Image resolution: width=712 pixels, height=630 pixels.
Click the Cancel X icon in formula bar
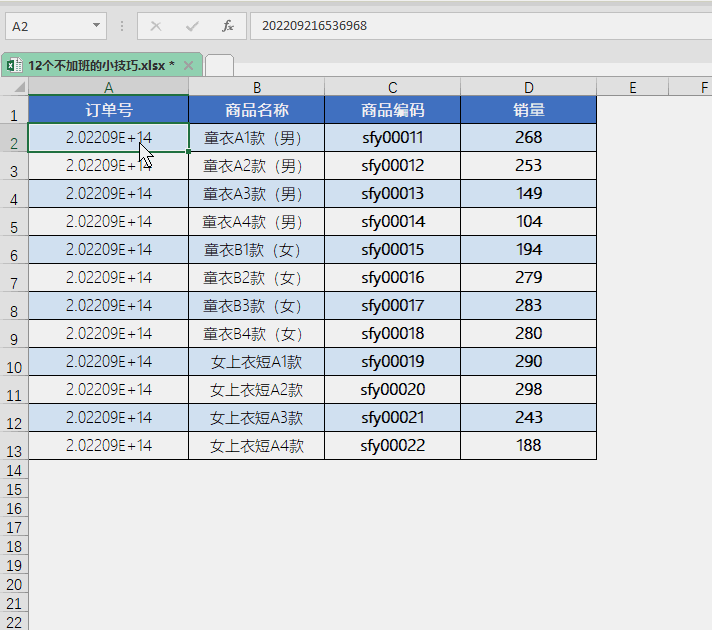point(157,25)
